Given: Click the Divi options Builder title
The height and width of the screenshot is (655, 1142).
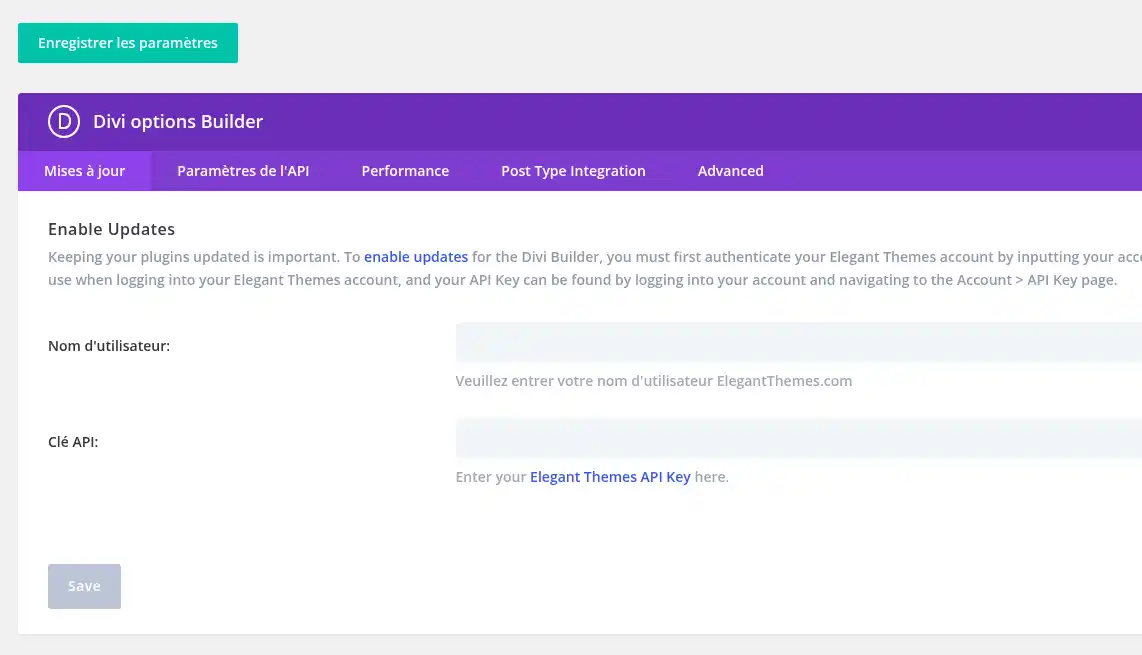Looking at the screenshot, I should 178,122.
